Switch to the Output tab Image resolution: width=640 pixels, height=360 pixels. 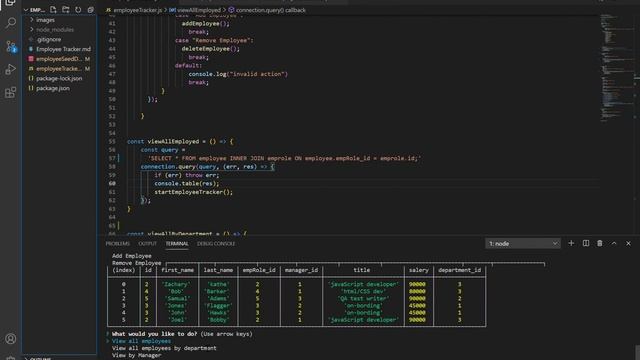[x=147, y=243]
